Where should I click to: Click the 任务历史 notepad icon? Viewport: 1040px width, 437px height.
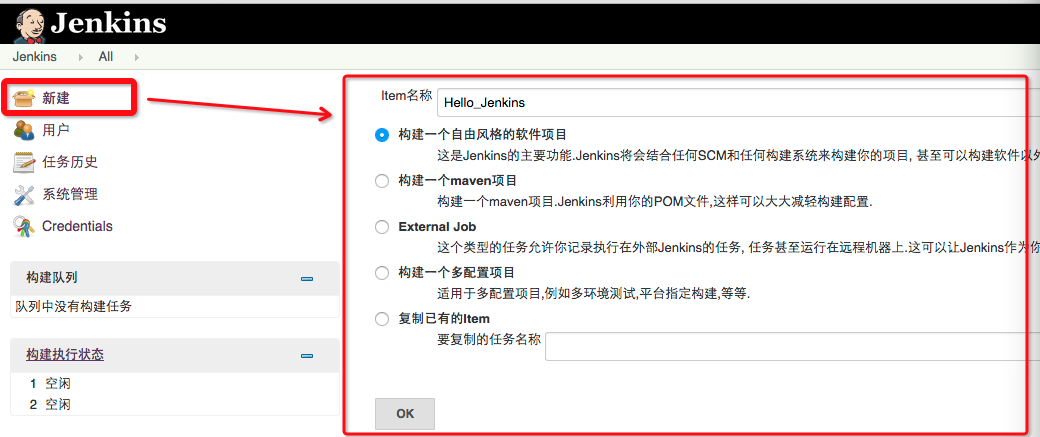pos(24,162)
